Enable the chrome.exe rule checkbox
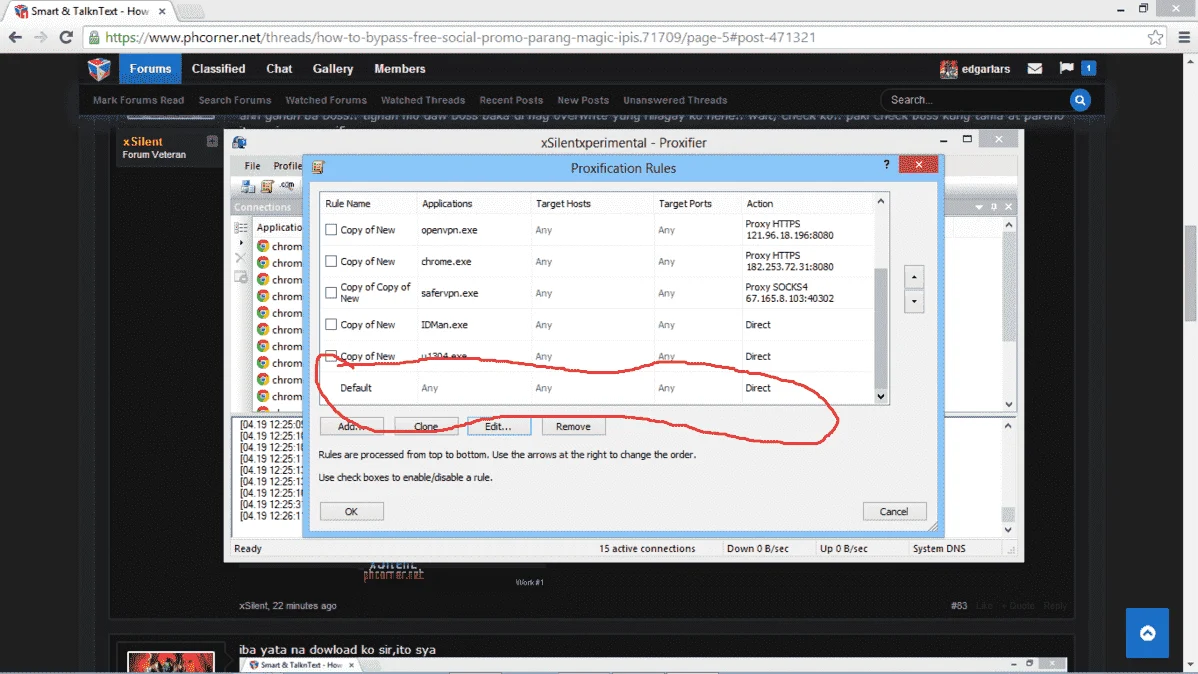Screen dimensions: 1198x674 331,261
